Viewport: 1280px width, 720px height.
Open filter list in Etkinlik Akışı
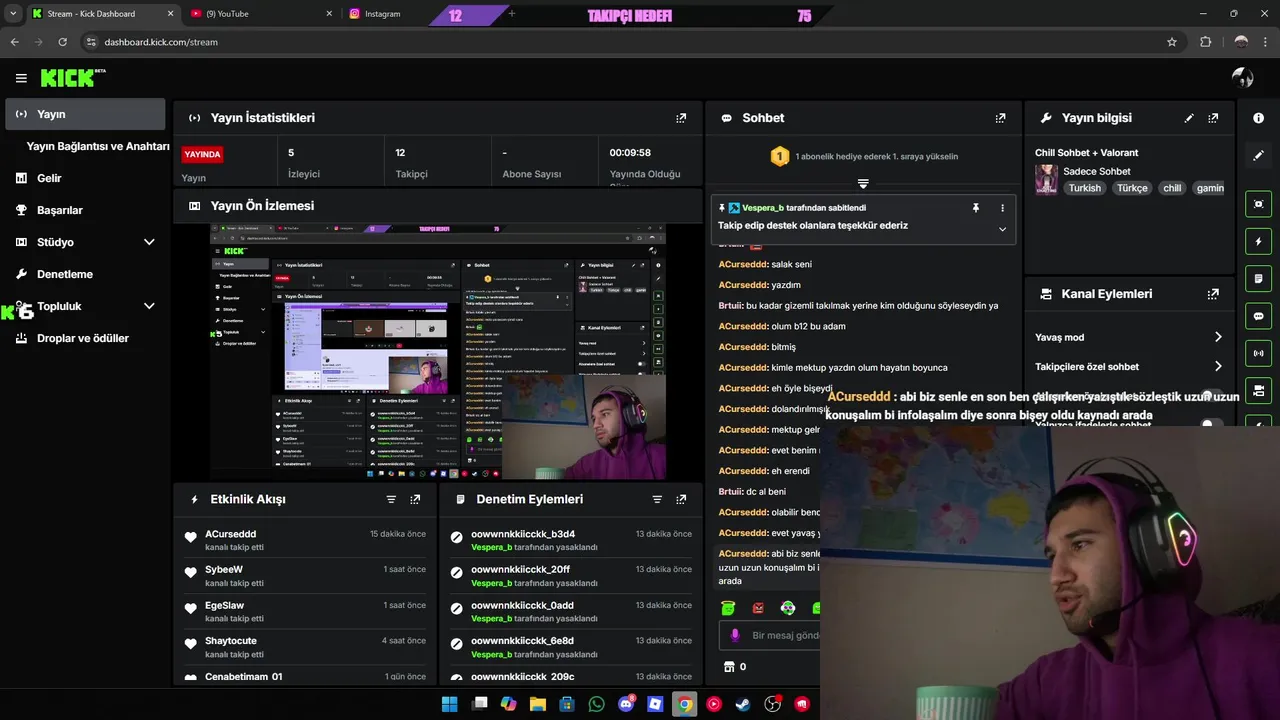(391, 499)
